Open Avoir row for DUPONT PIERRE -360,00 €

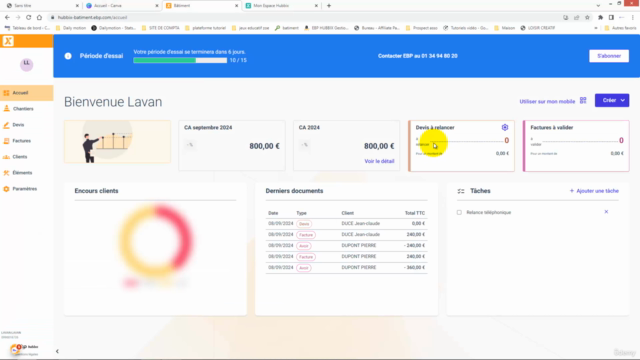346,268
